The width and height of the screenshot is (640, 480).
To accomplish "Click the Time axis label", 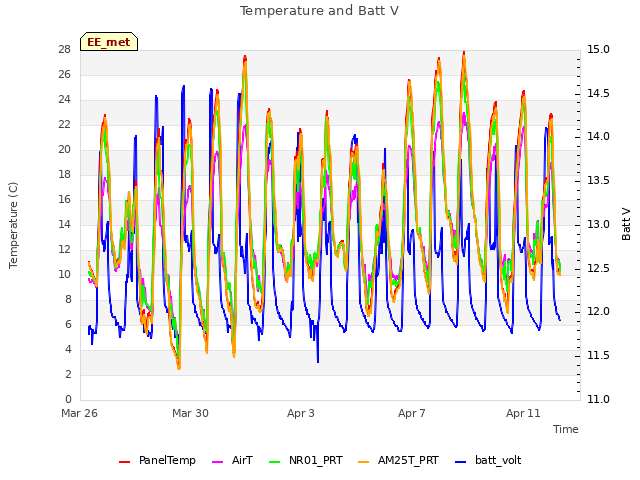I will click(566, 429).
